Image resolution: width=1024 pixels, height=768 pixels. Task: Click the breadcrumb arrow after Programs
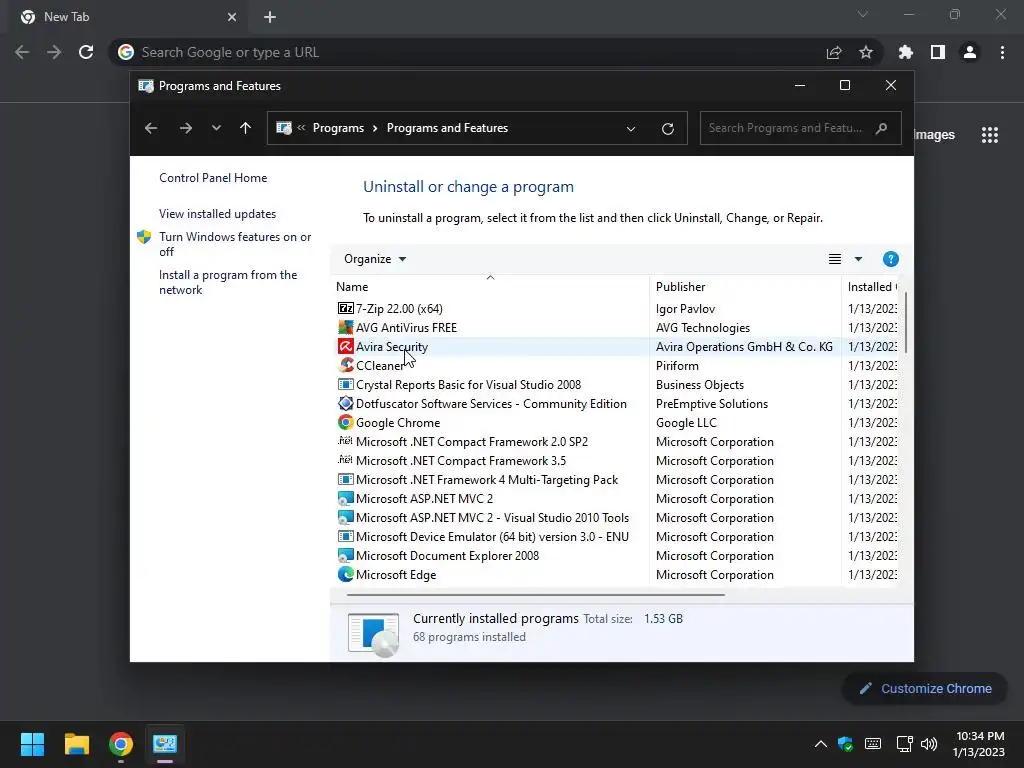[375, 128]
